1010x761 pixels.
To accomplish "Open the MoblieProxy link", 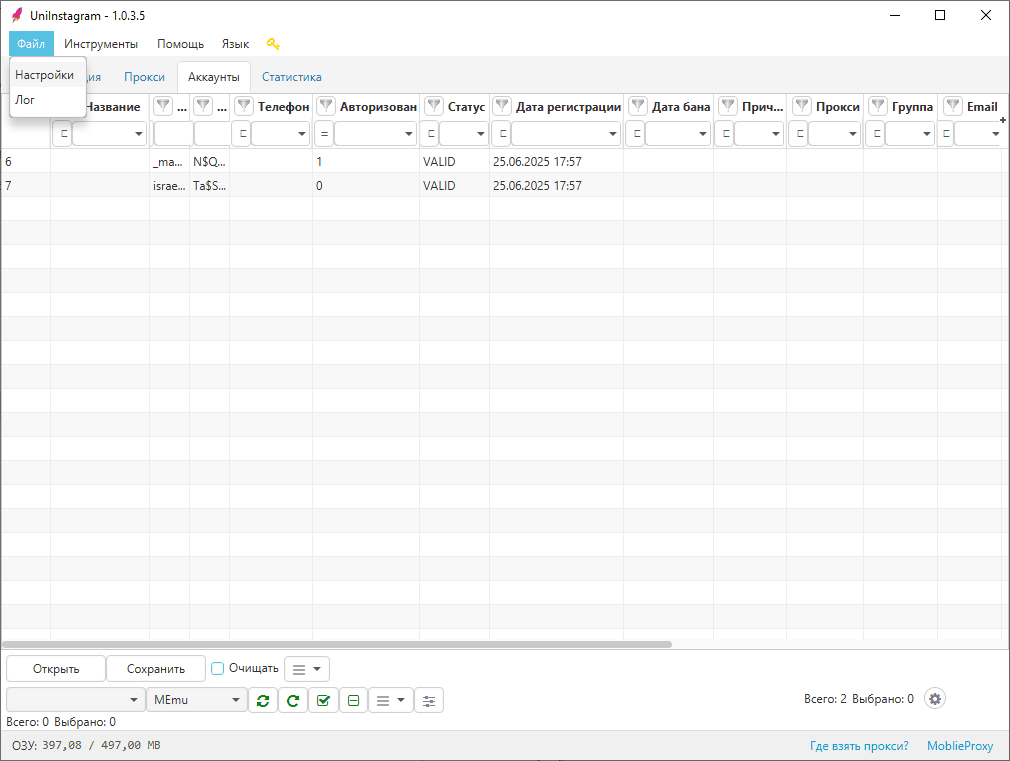I will [960, 746].
